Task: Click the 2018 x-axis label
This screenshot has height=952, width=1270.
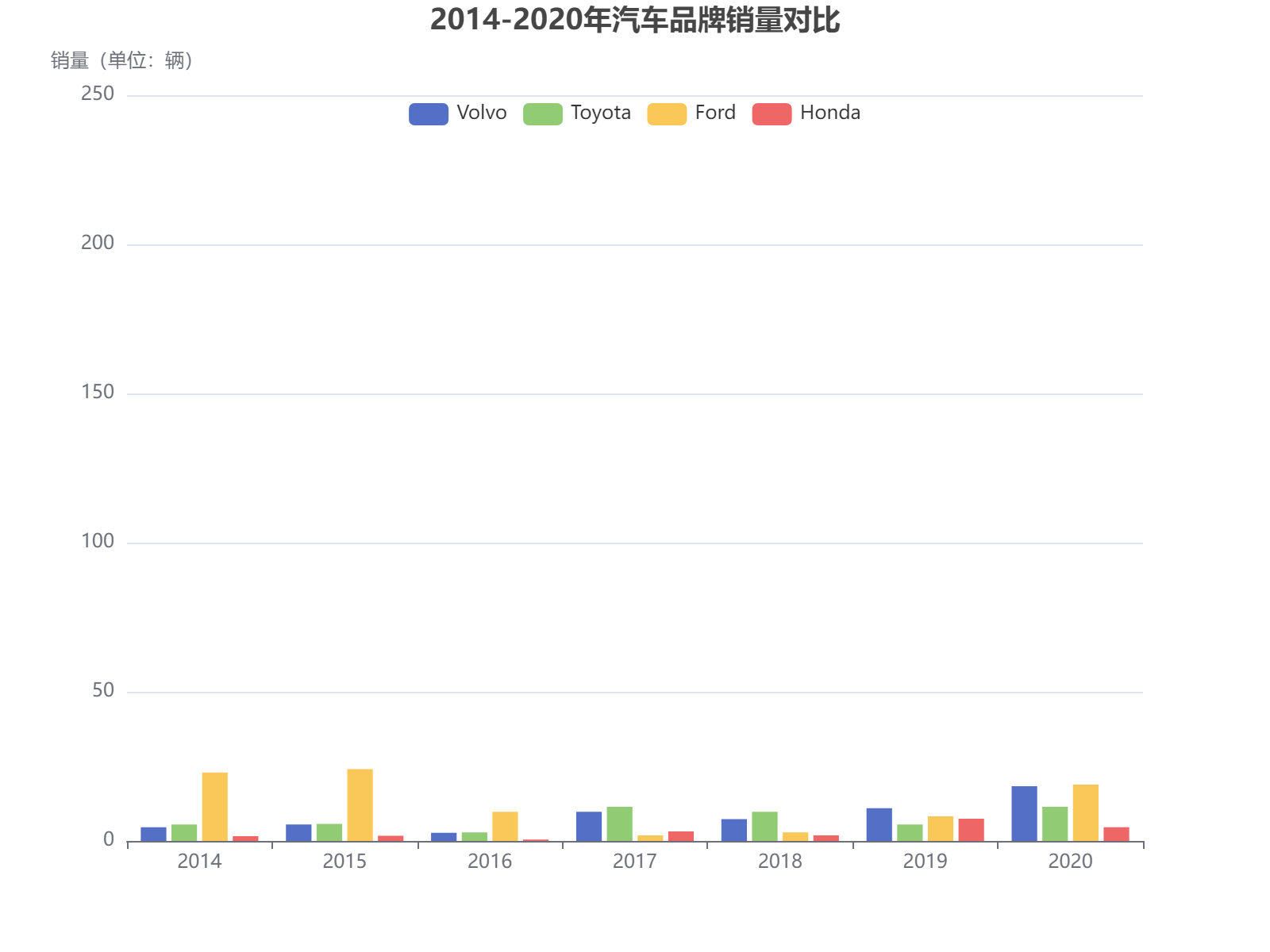Action: click(780, 862)
